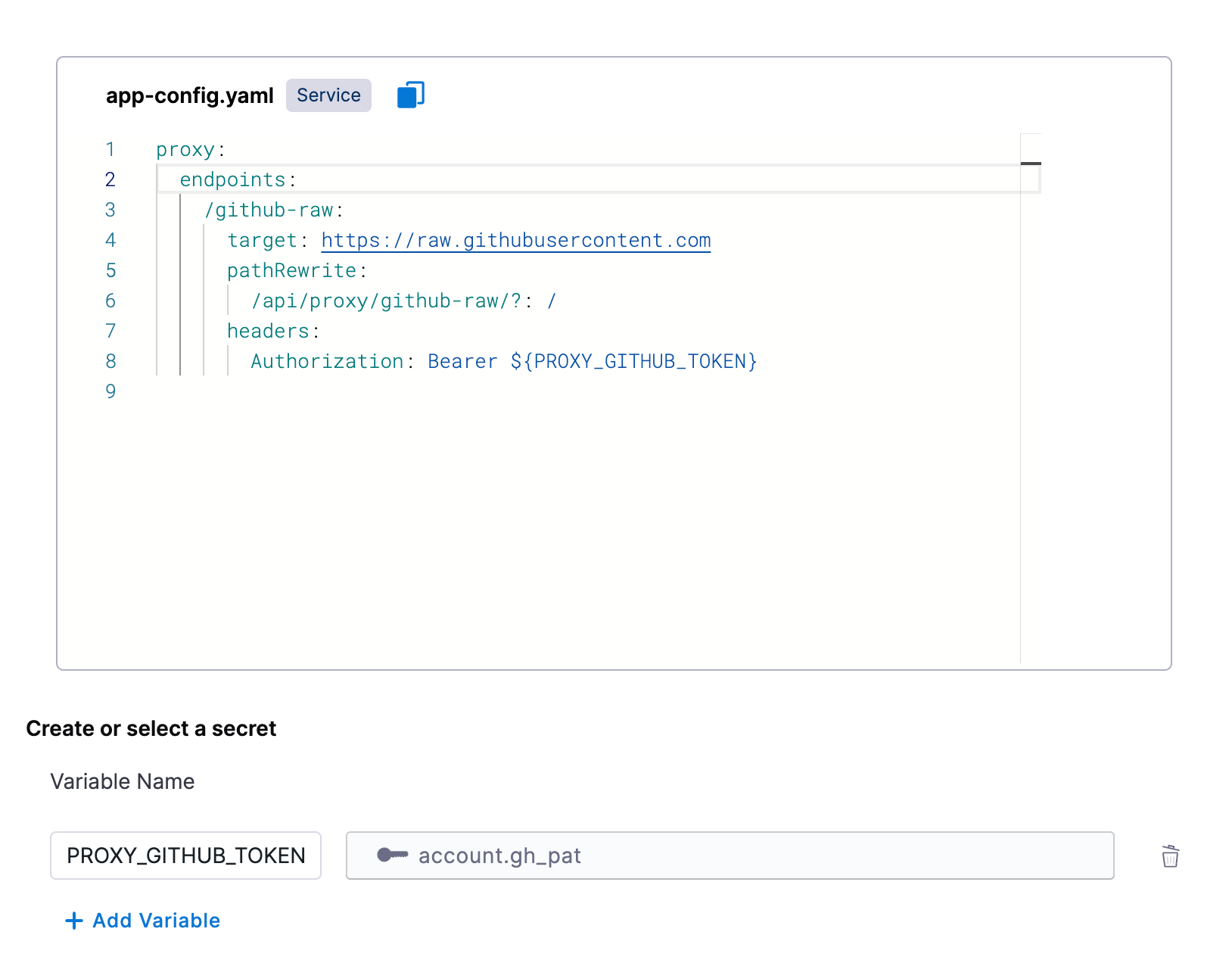
Task: Click line number 4 in the gutter
Action: point(110,241)
